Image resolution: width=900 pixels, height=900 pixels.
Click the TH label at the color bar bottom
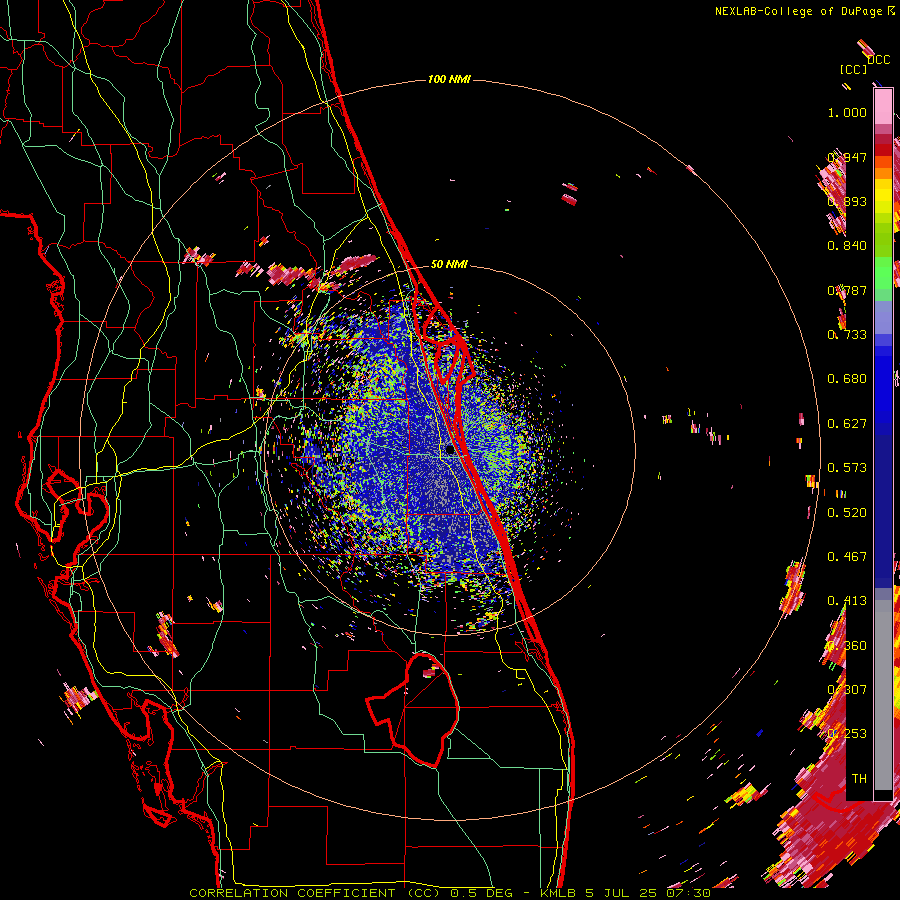tap(859, 779)
